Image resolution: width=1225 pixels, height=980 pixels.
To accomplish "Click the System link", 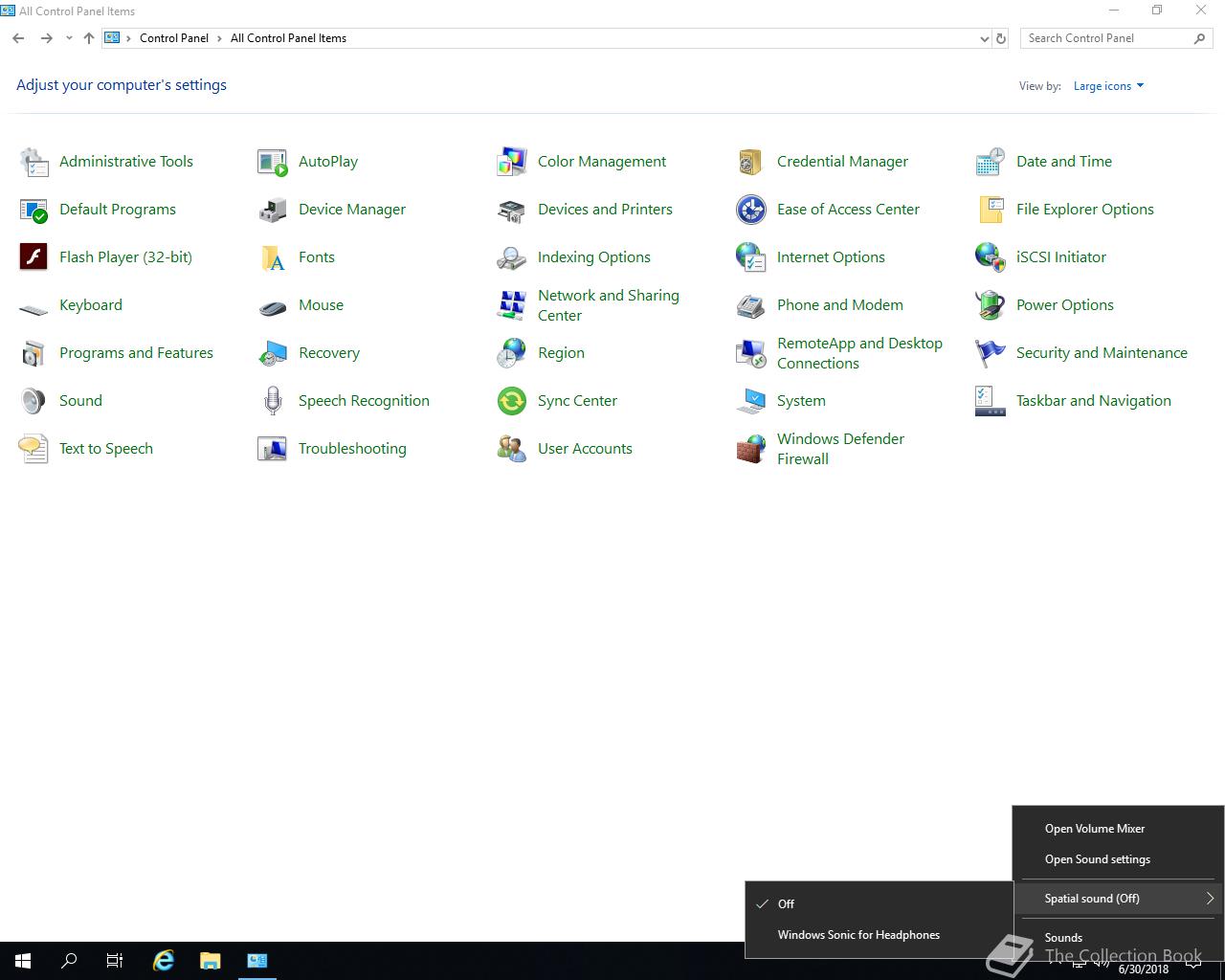I will pyautogui.click(x=801, y=401).
